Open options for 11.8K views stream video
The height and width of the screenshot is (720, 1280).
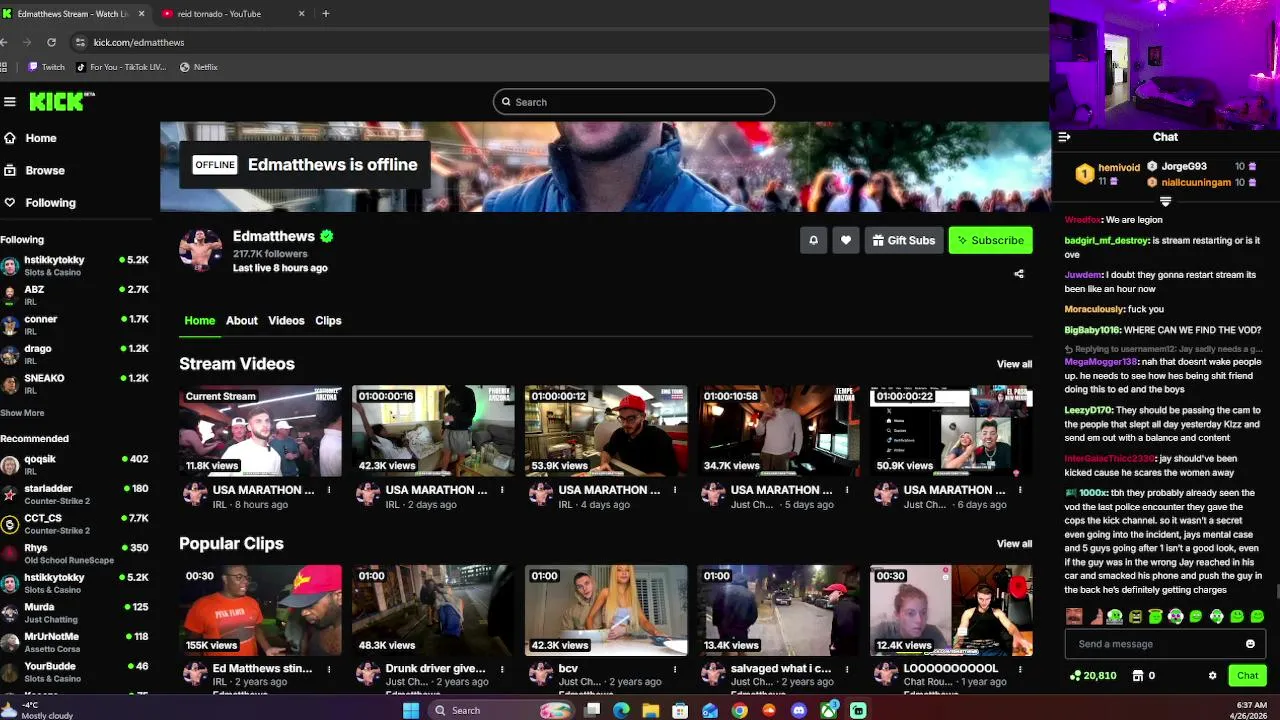click(329, 490)
